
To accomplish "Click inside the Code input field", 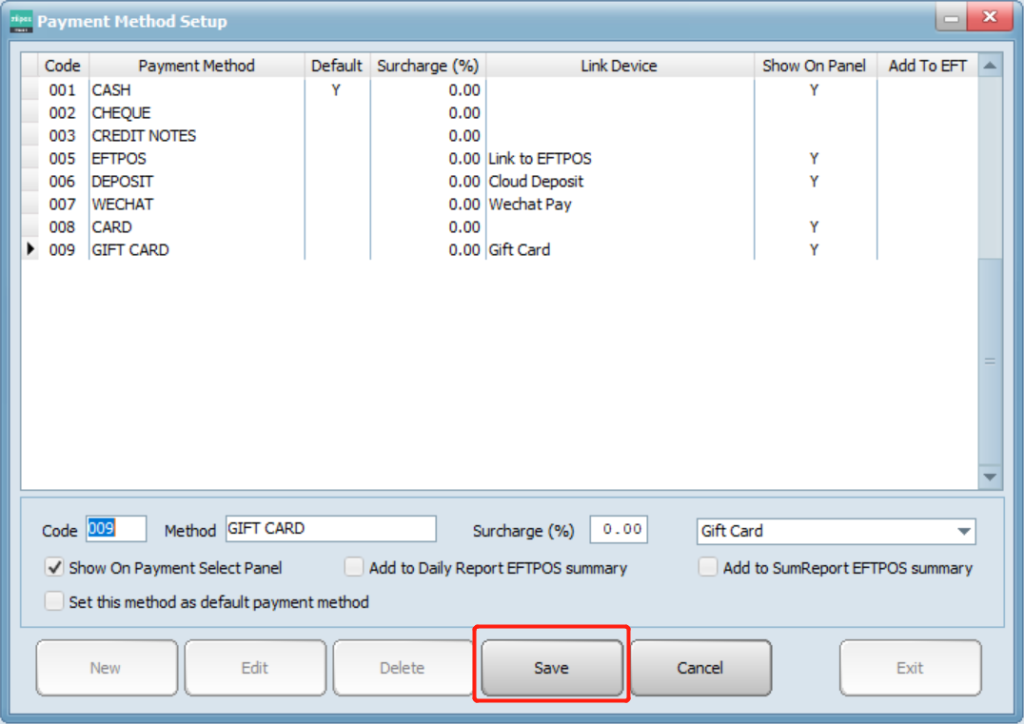I will coord(116,529).
